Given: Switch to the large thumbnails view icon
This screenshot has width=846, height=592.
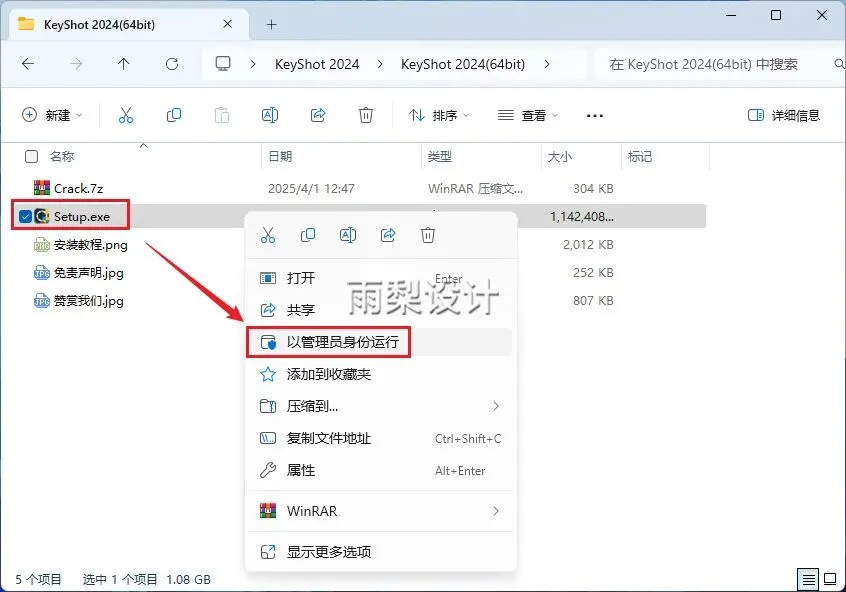Looking at the screenshot, I should coord(830,580).
